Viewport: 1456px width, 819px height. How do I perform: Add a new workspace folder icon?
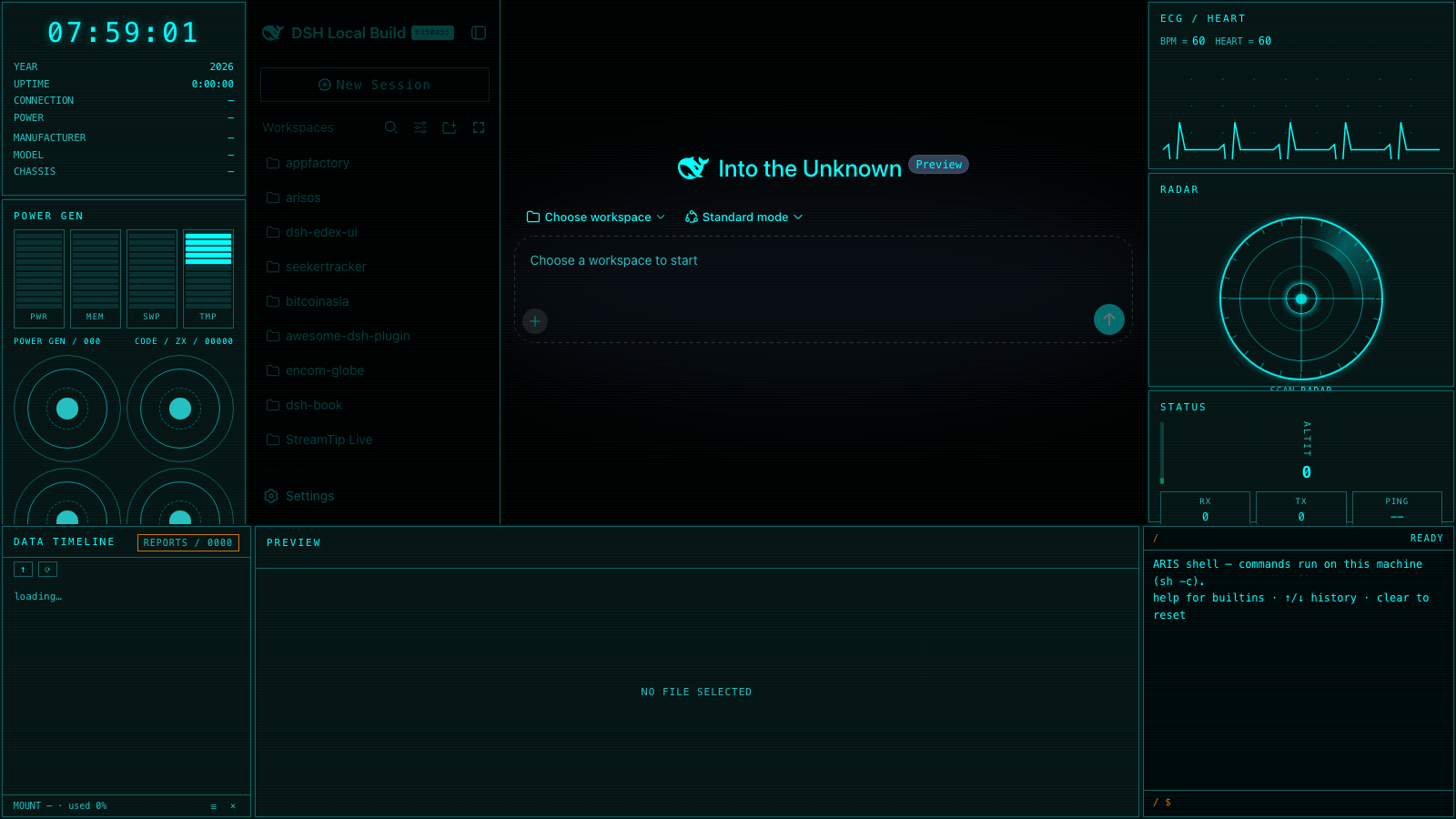coord(450,127)
